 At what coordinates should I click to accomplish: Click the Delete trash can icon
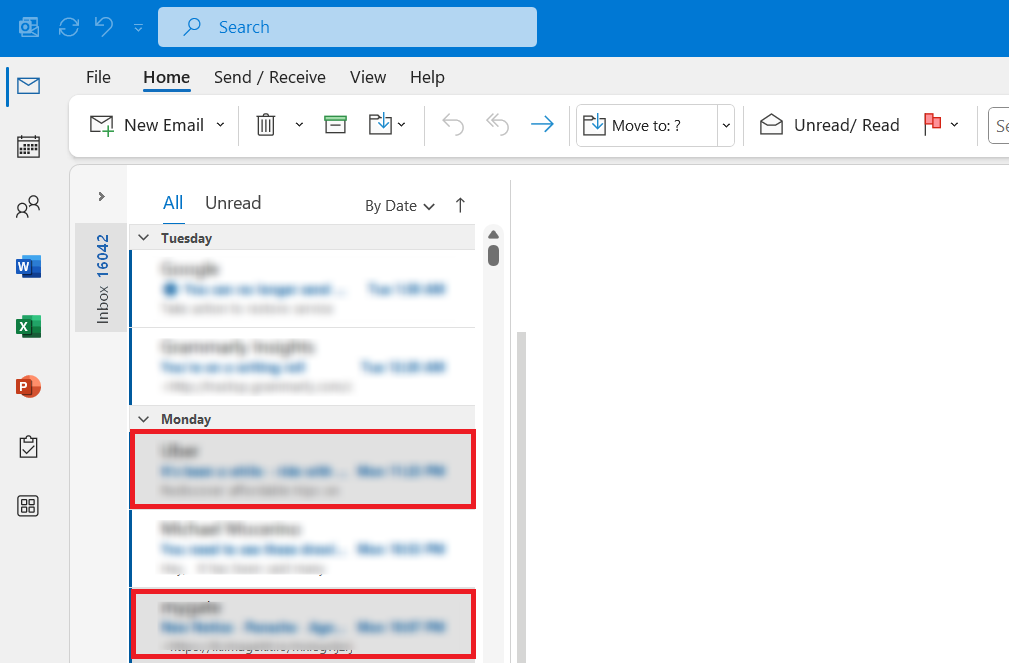(266, 125)
